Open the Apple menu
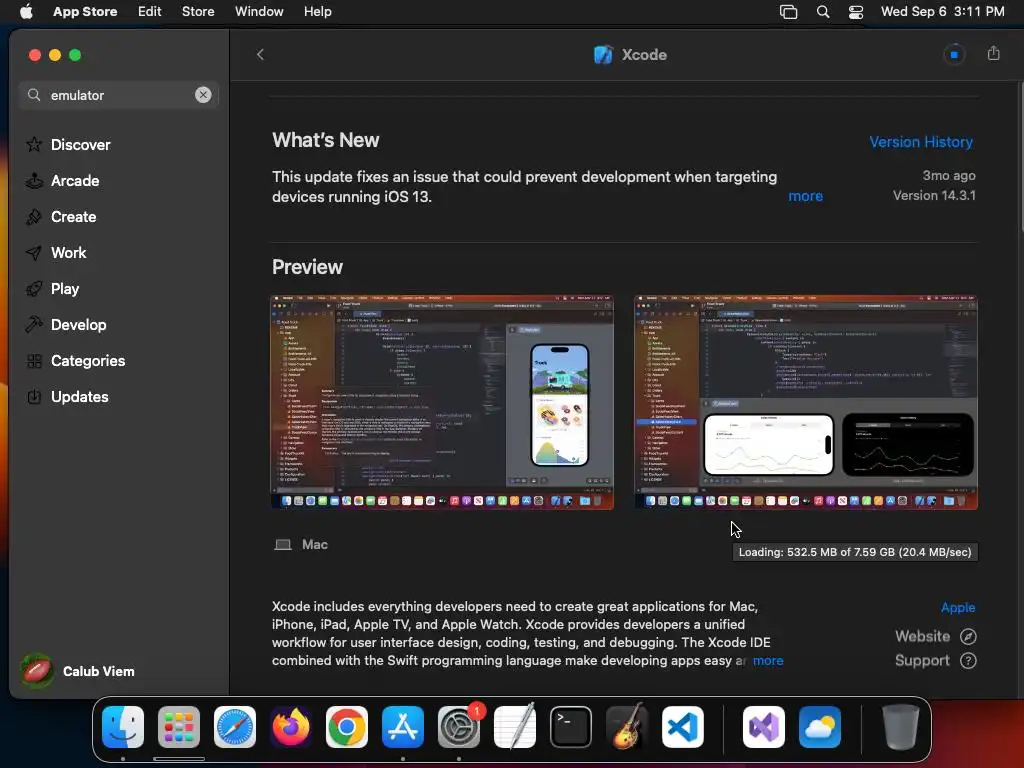1024x768 pixels. pyautogui.click(x=26, y=11)
